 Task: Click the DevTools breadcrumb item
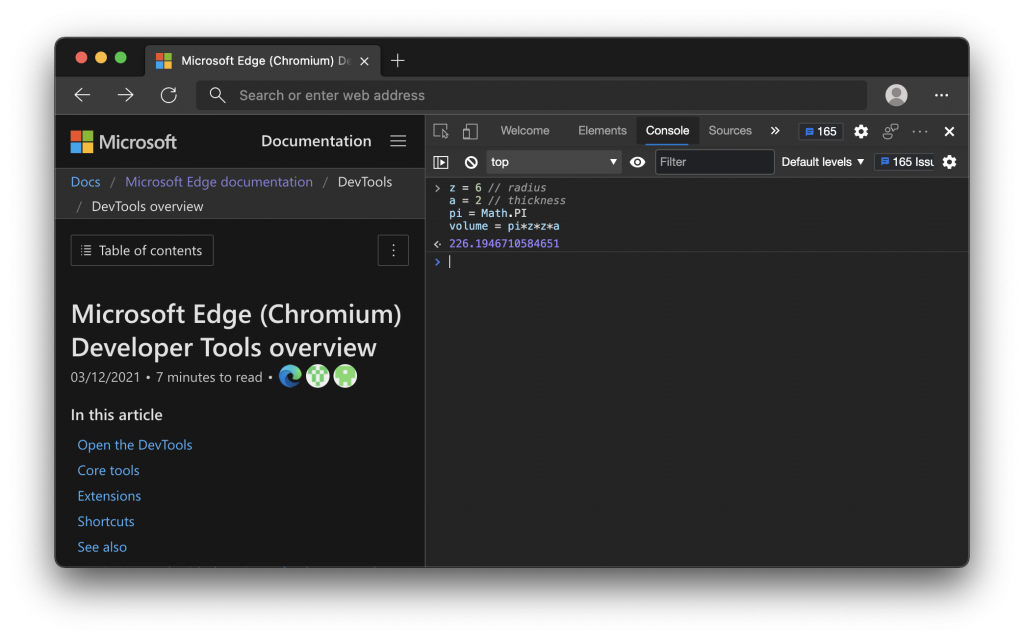point(365,182)
